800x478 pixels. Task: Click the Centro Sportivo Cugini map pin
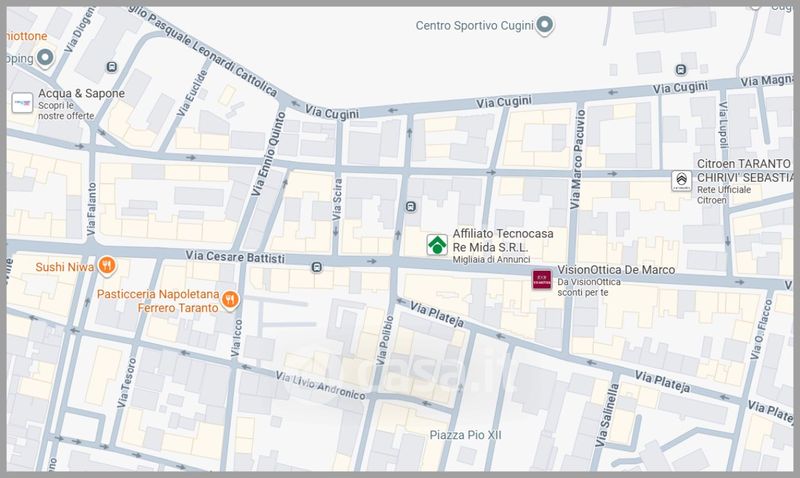tap(545, 25)
